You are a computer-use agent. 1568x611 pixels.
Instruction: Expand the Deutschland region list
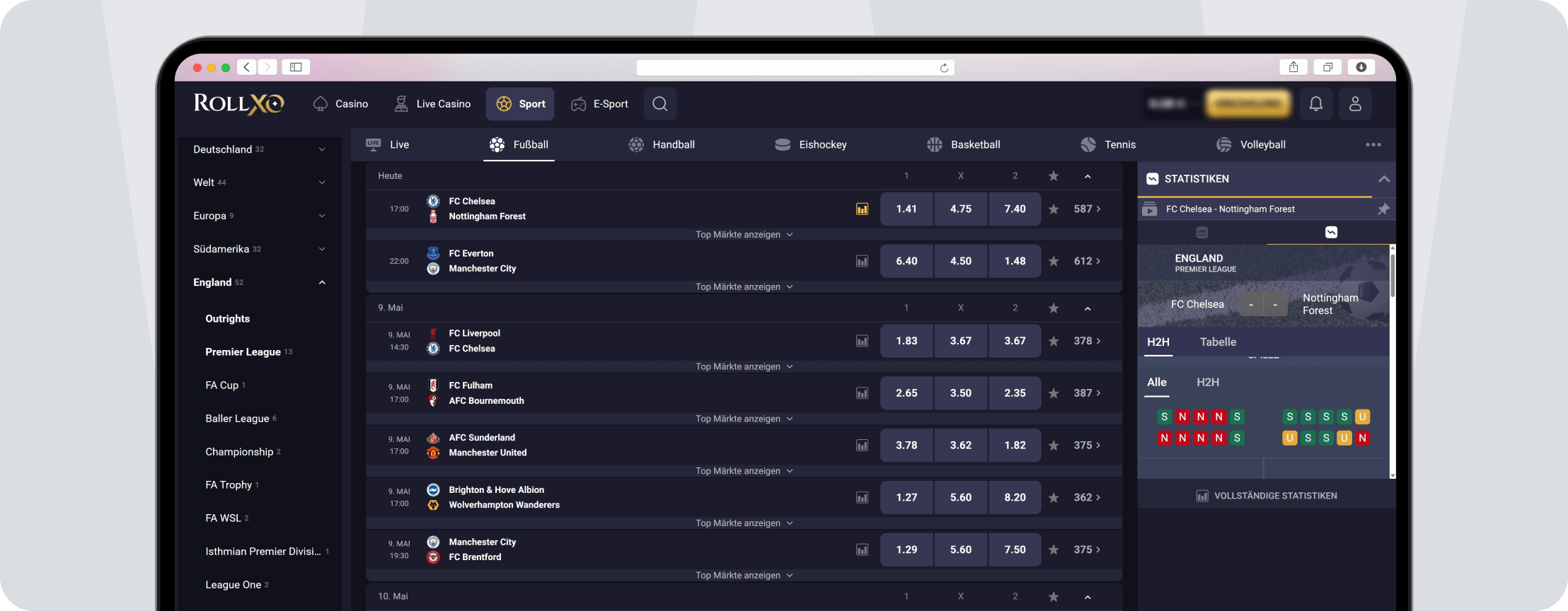tap(322, 149)
